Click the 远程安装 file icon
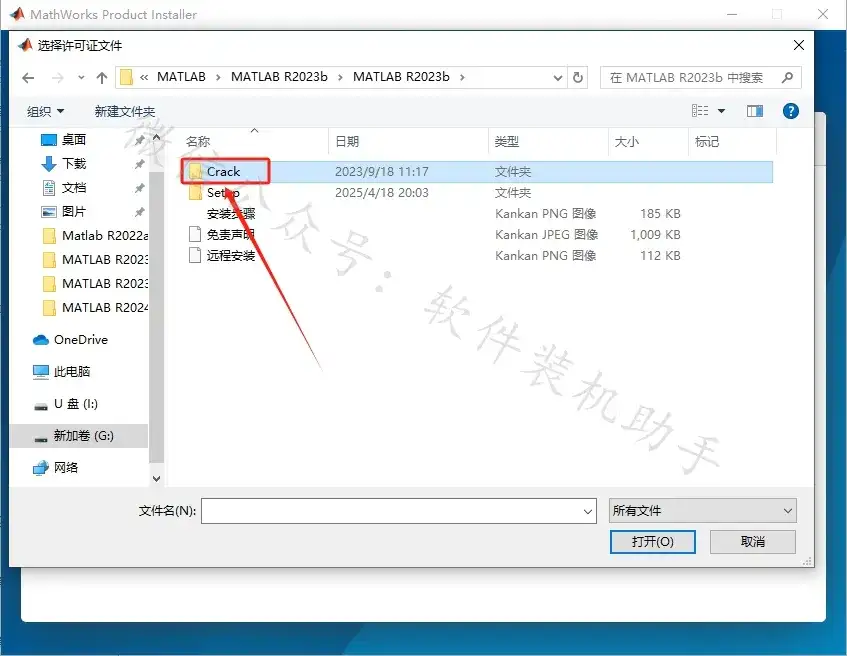 click(x=195, y=256)
